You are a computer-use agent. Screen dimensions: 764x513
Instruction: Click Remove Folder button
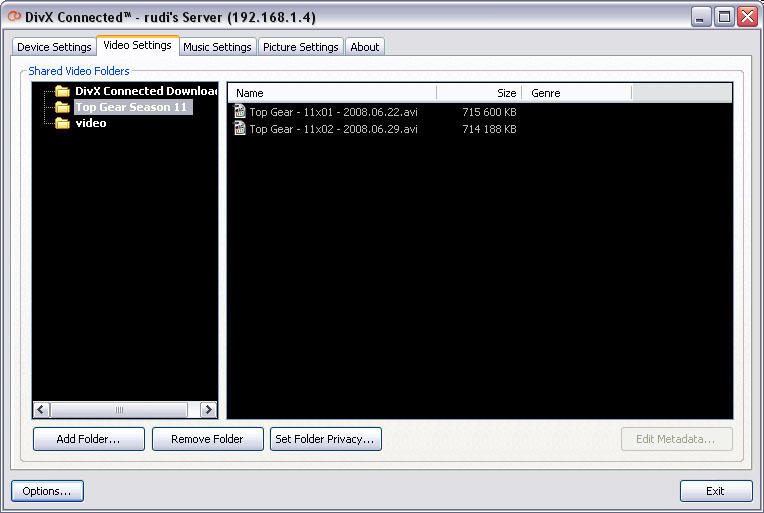[208, 439]
